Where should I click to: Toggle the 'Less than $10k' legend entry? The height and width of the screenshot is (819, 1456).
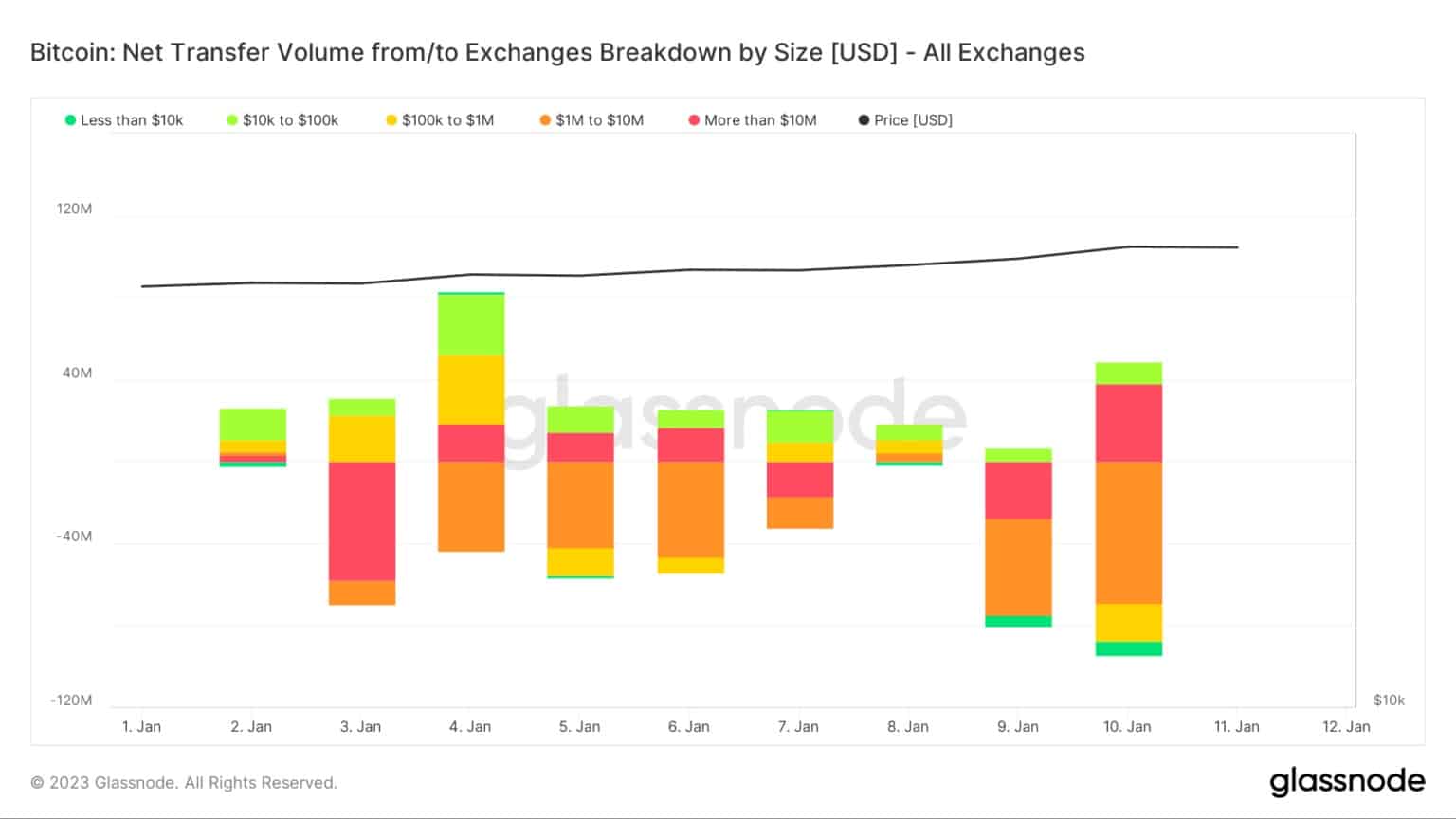(124, 120)
